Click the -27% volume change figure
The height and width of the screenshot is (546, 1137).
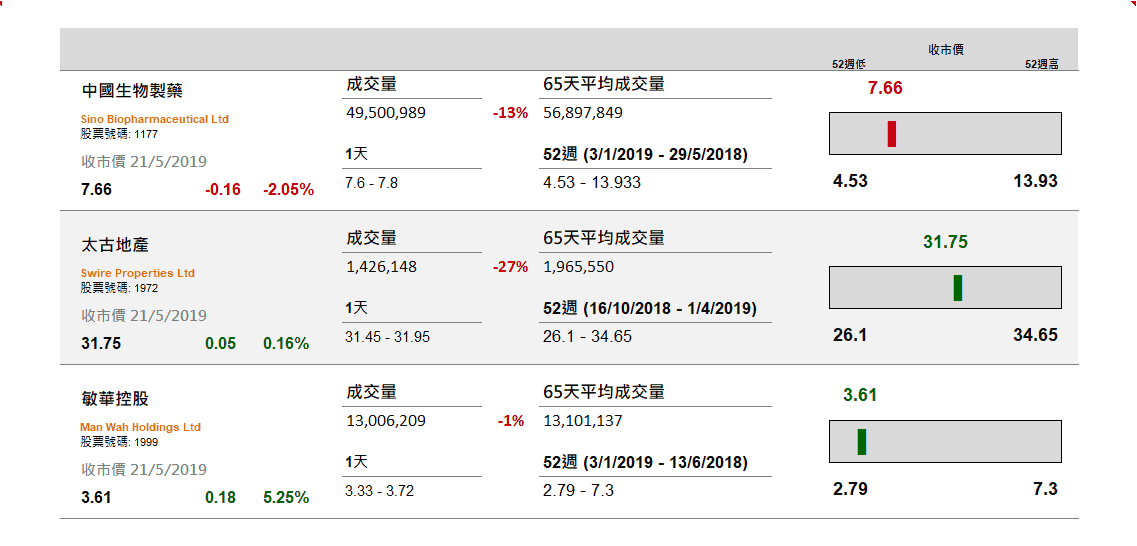tap(510, 267)
